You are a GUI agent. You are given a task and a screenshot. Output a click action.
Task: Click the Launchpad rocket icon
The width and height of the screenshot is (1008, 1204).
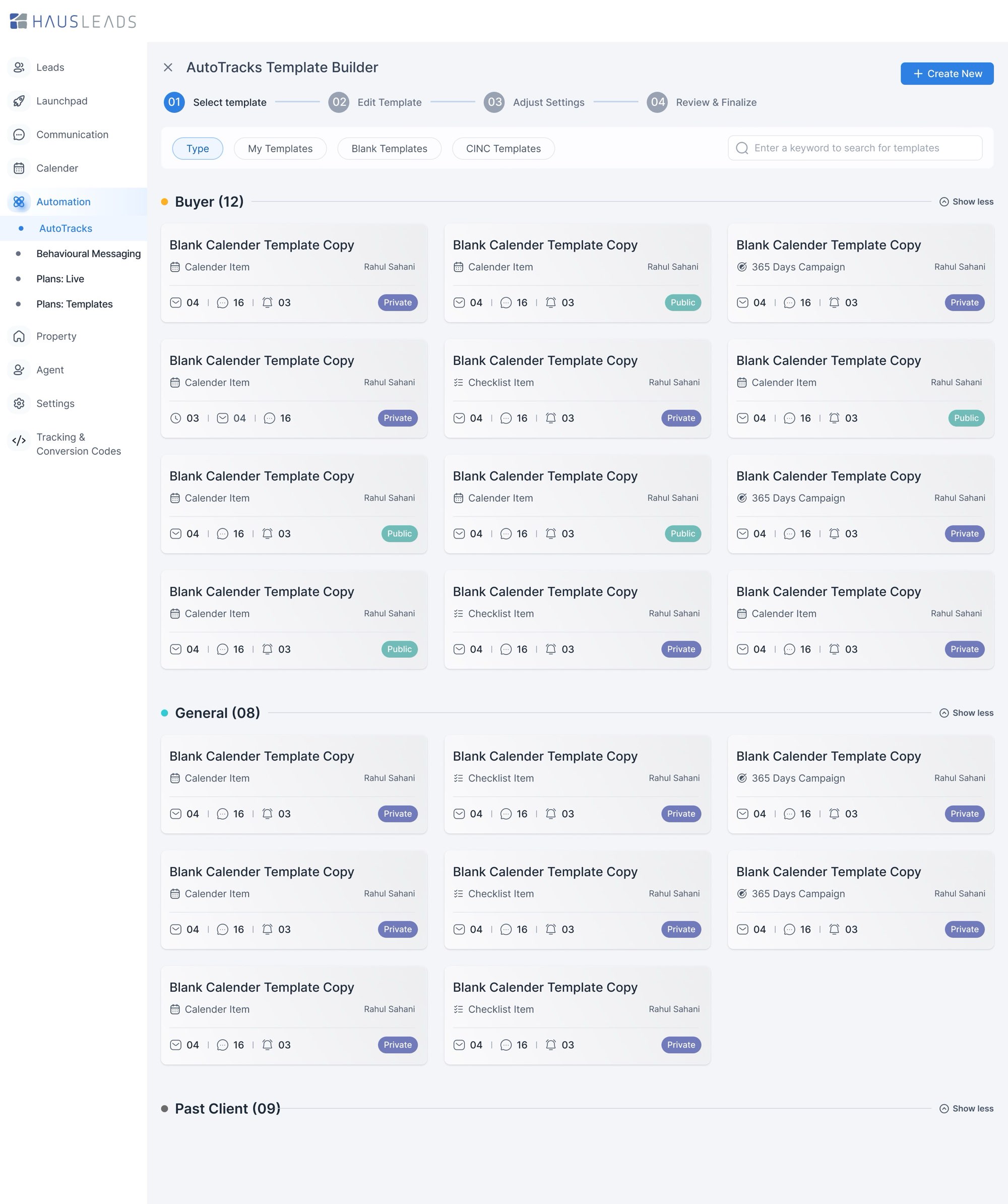pos(19,101)
